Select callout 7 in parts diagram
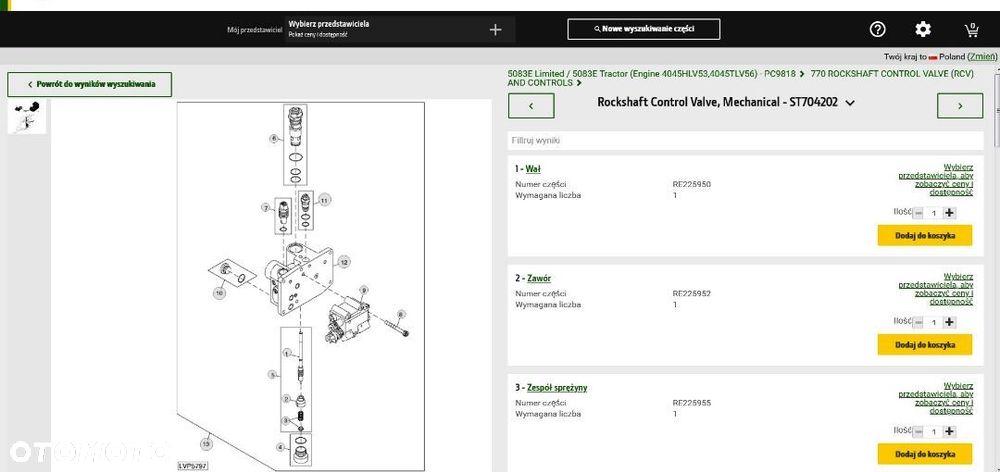Viewport: 1000px width, 472px height. click(266, 207)
